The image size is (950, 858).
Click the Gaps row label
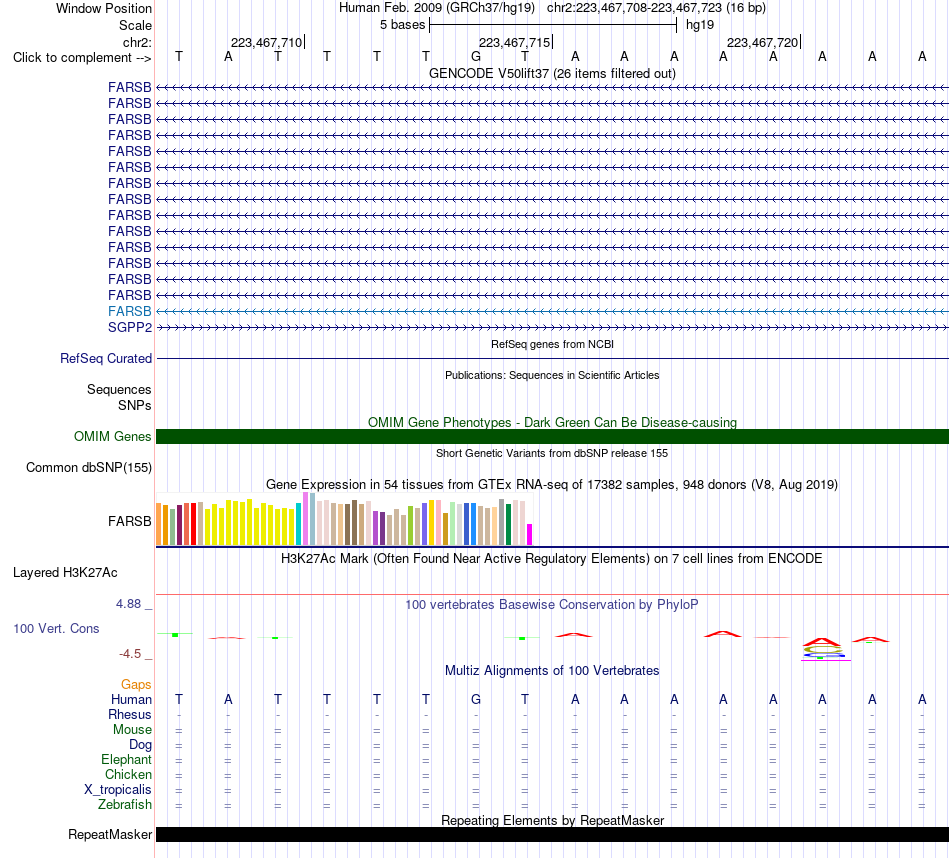coord(136,684)
